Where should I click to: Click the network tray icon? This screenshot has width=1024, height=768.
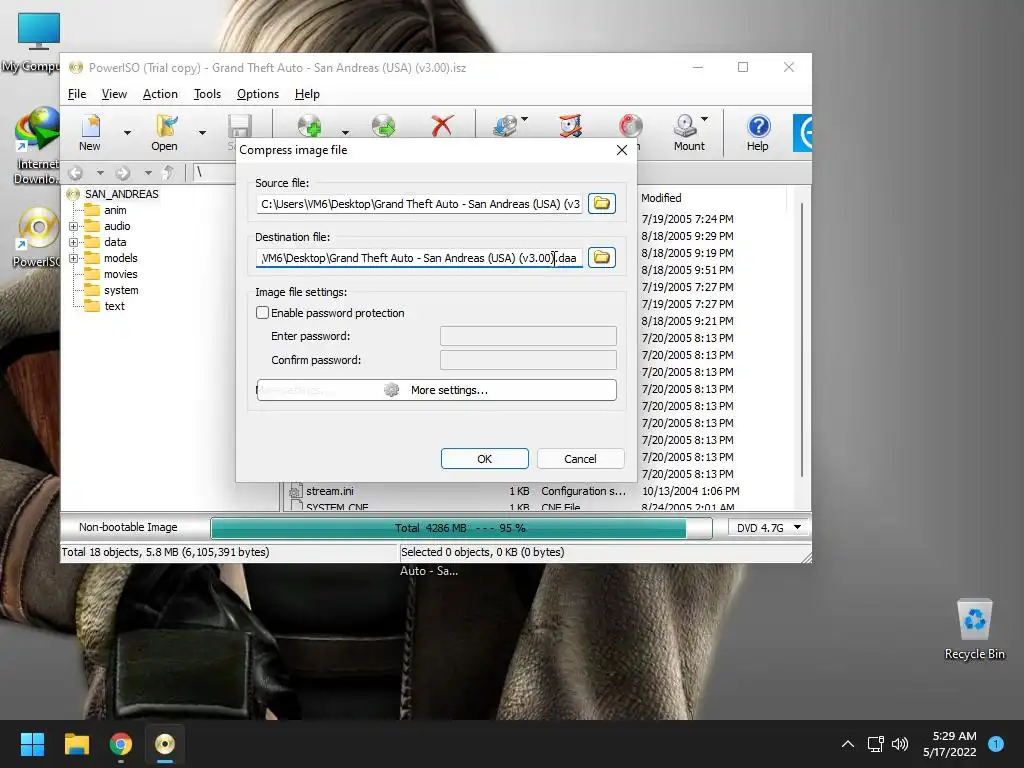[875, 744]
